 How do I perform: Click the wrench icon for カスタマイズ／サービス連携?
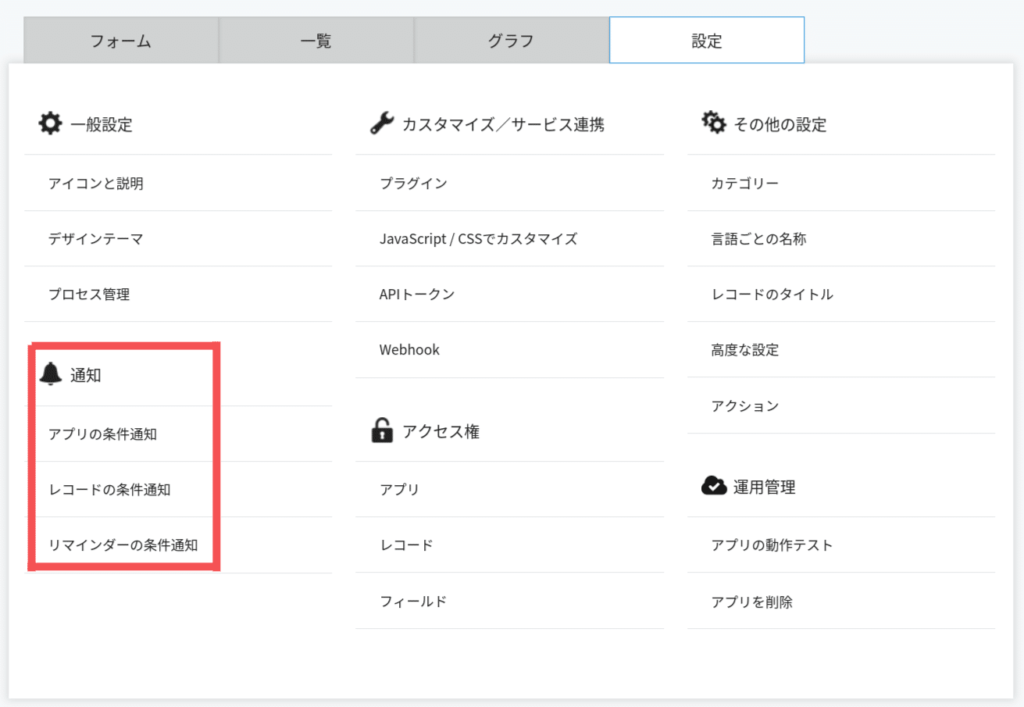pyautogui.click(x=381, y=124)
